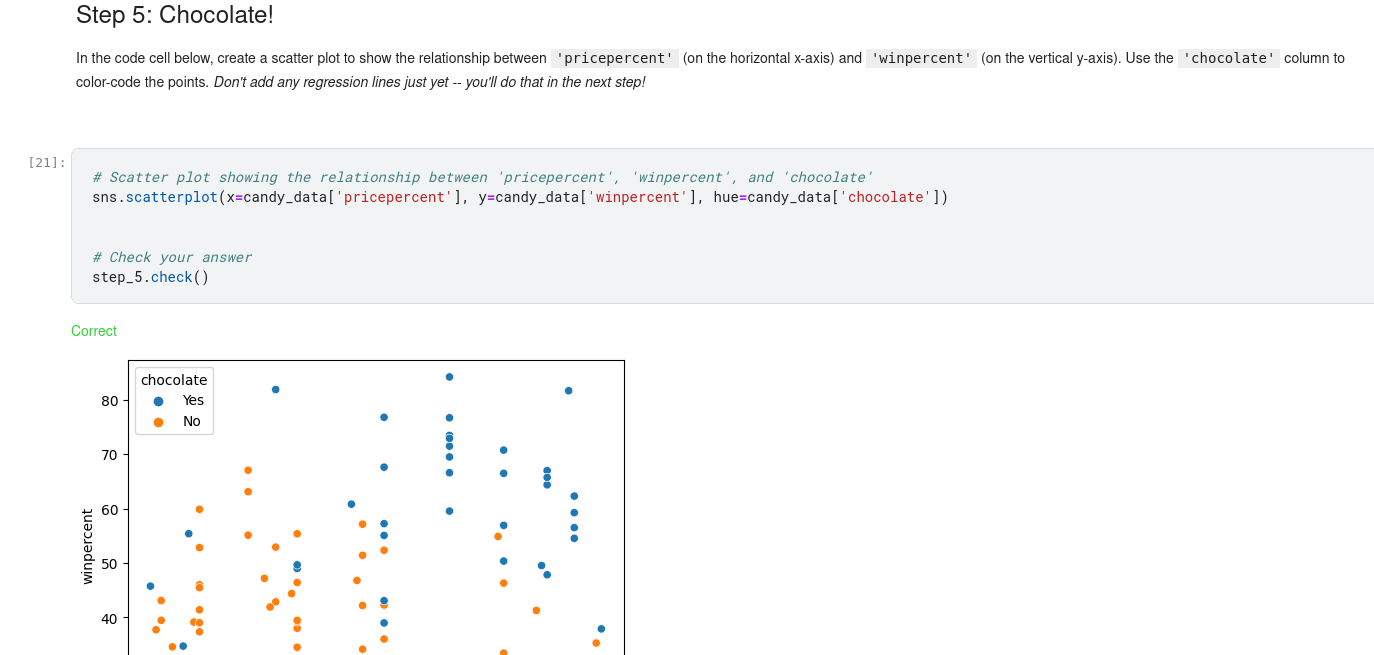
Task: Click the 'winpercent' inline code in instructions
Action: [921, 58]
